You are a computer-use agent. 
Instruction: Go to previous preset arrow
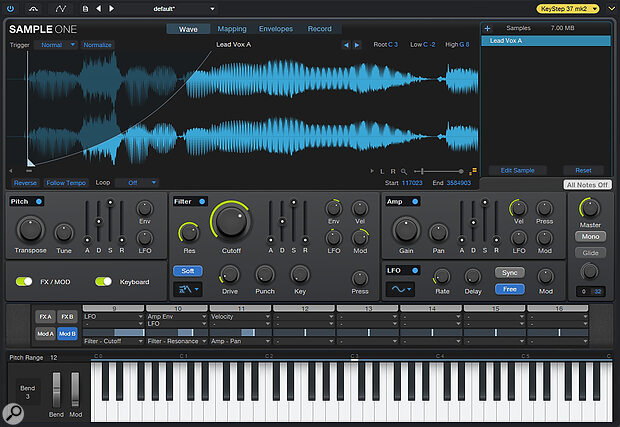[x=98, y=8]
